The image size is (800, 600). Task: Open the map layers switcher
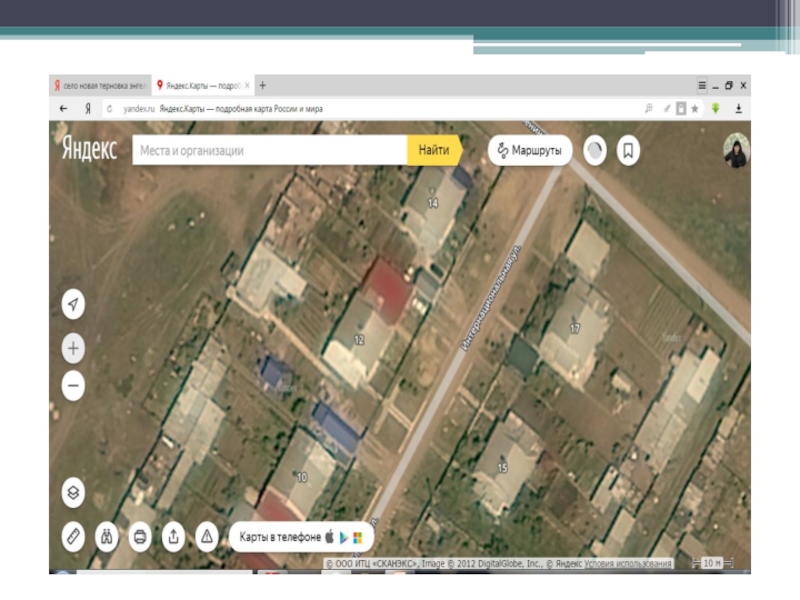[73, 492]
